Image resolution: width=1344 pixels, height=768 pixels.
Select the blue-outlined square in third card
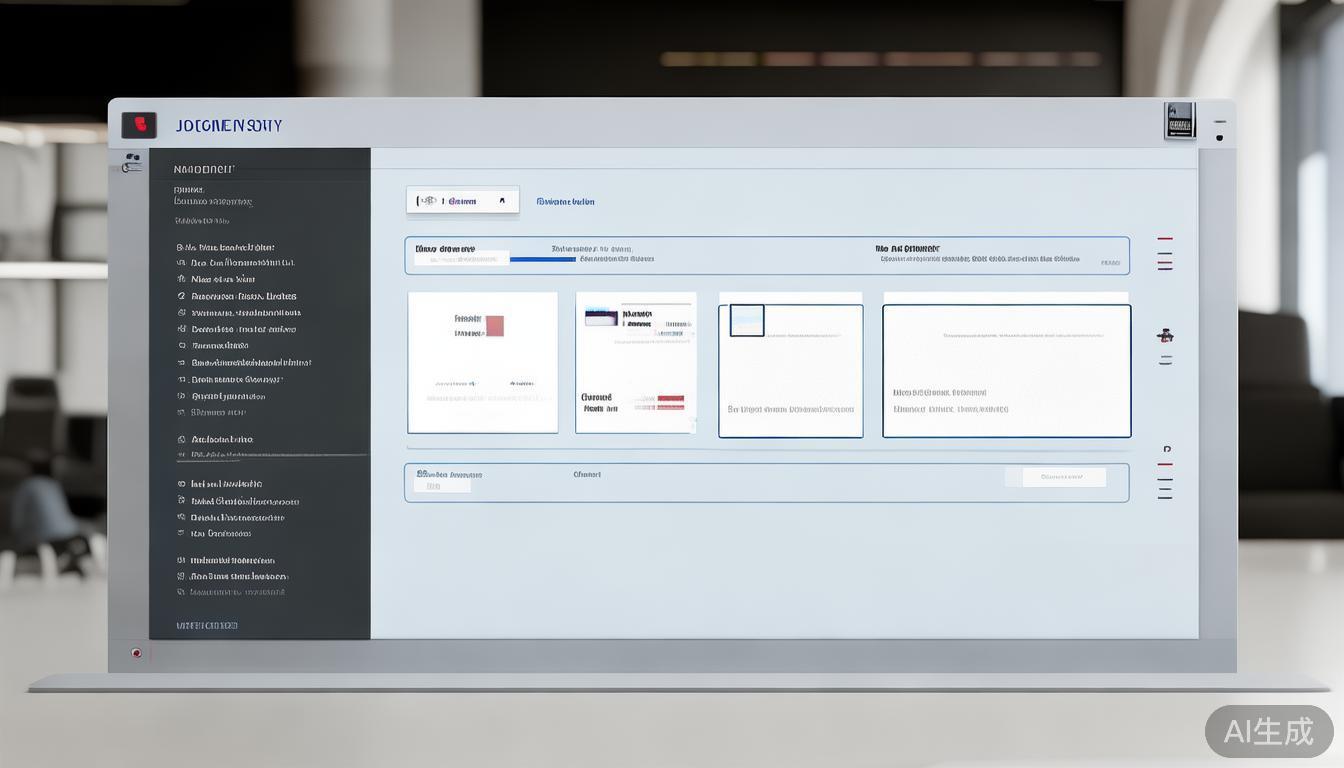click(747, 321)
